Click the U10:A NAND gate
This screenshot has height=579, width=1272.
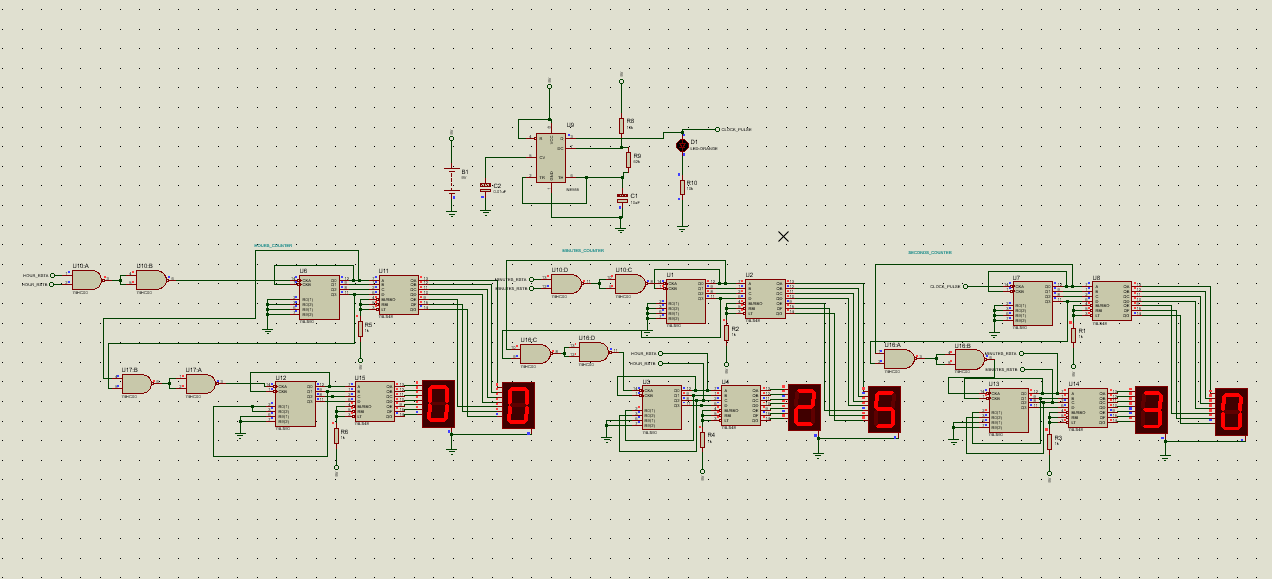coord(86,280)
